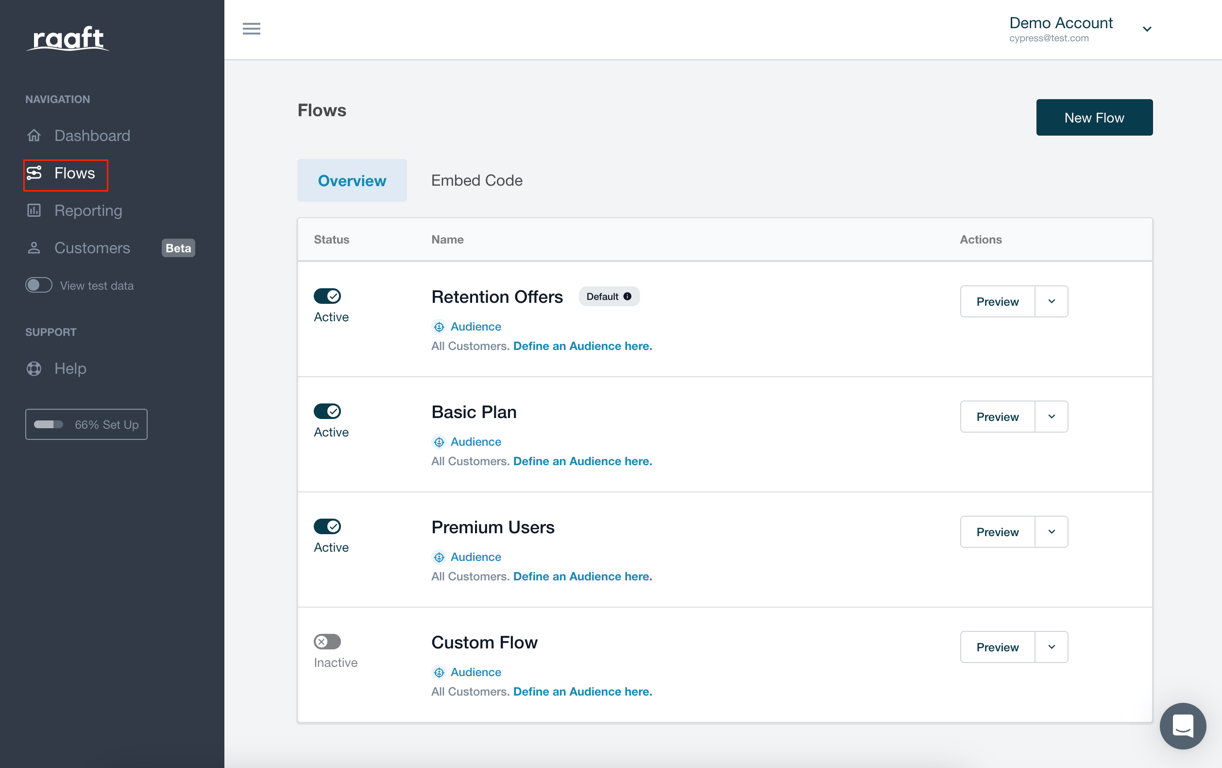Click the Customers person icon

[34, 248]
